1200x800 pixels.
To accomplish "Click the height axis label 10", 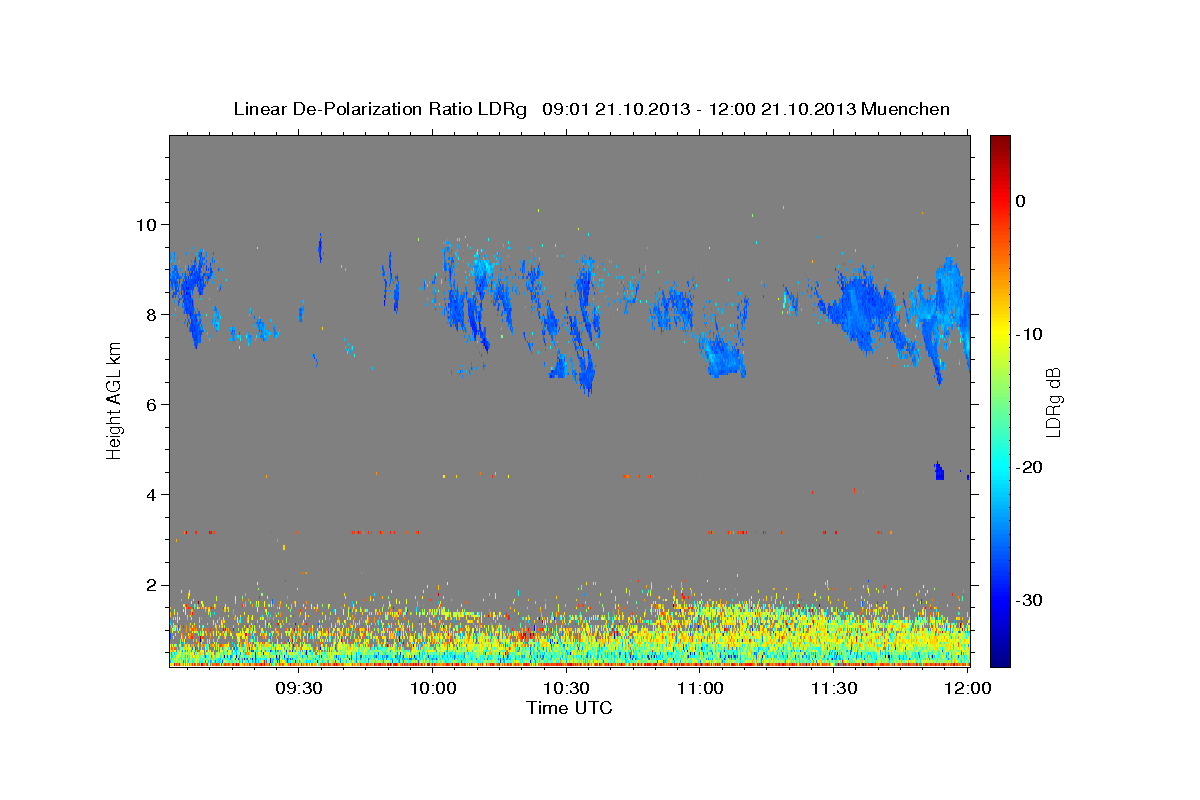I will coord(148,224).
